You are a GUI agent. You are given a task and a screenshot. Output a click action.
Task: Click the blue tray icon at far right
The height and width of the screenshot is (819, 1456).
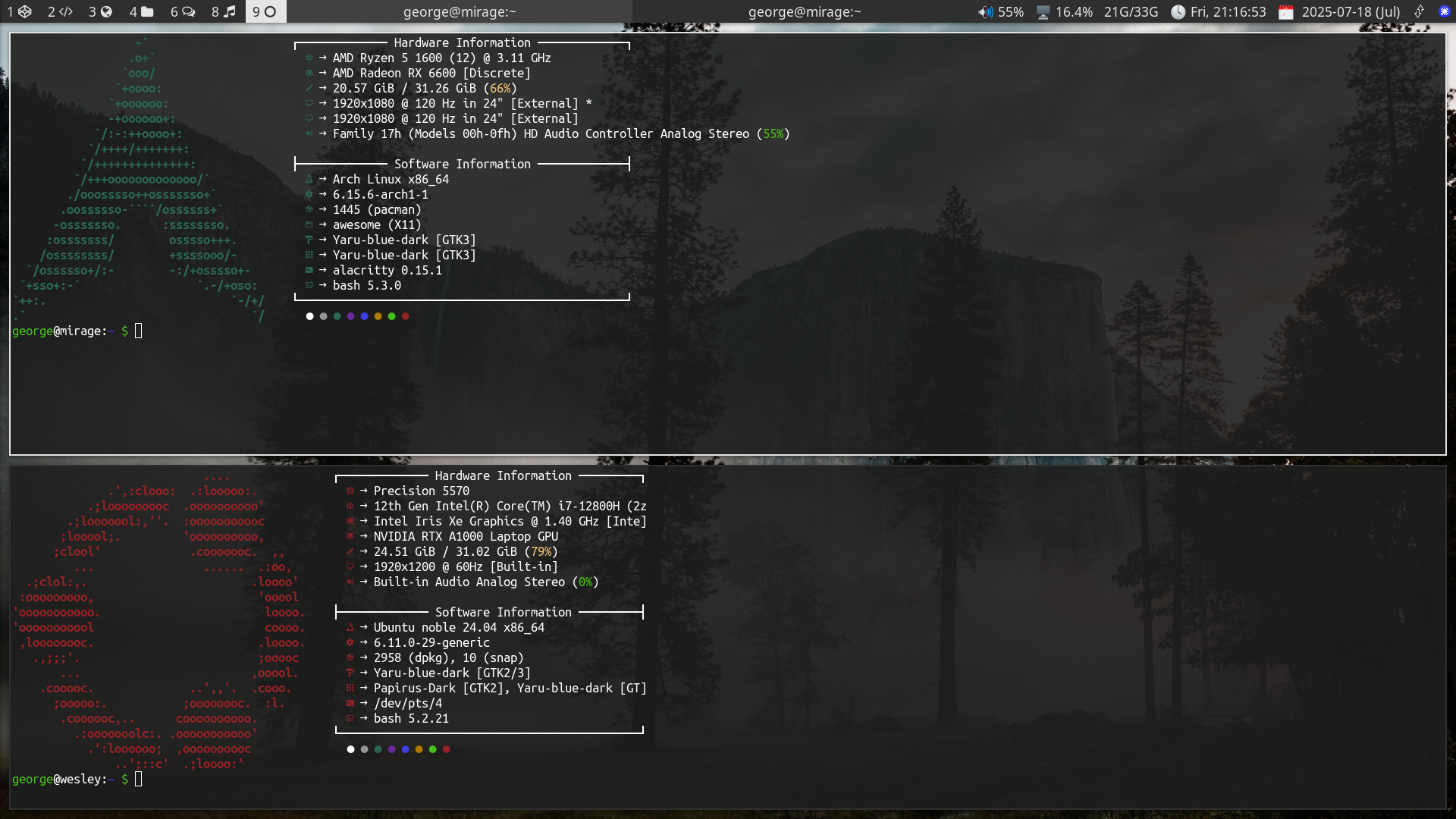point(1444,12)
